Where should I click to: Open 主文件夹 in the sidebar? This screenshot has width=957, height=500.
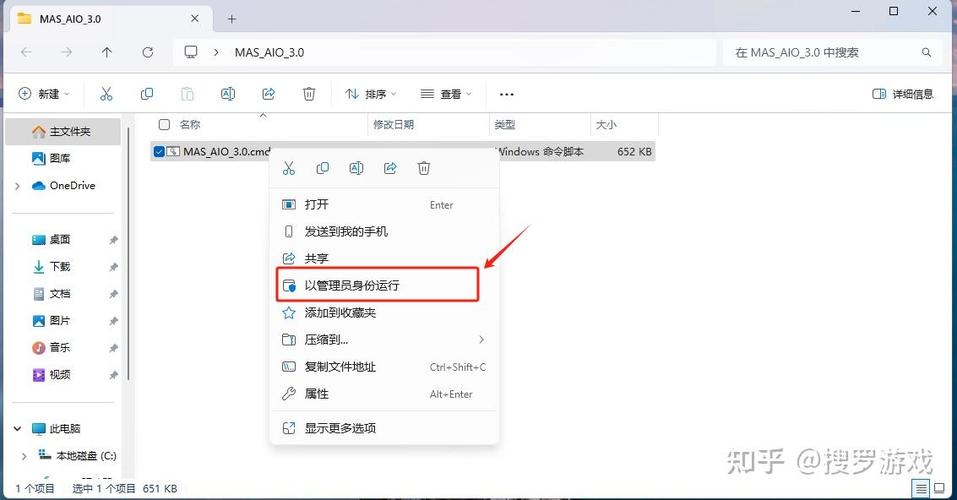pos(63,131)
